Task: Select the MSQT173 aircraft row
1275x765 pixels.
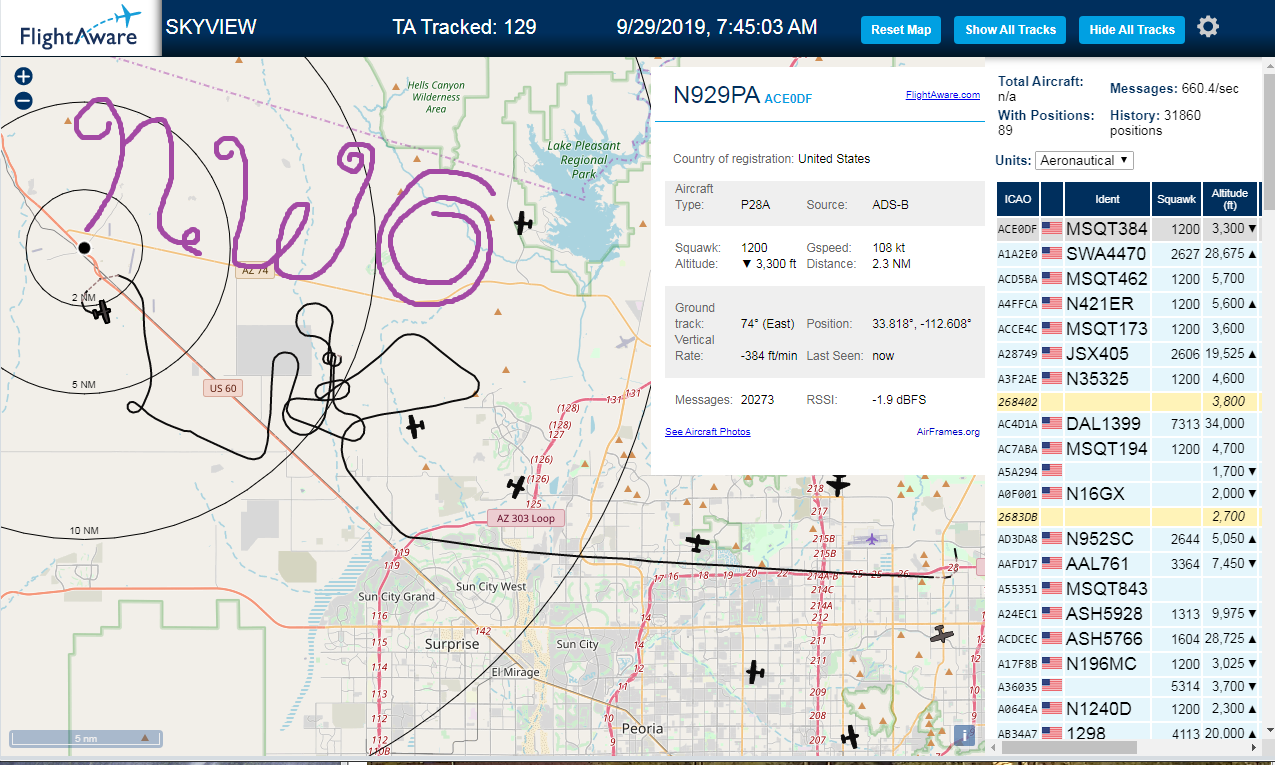Action: 1127,329
